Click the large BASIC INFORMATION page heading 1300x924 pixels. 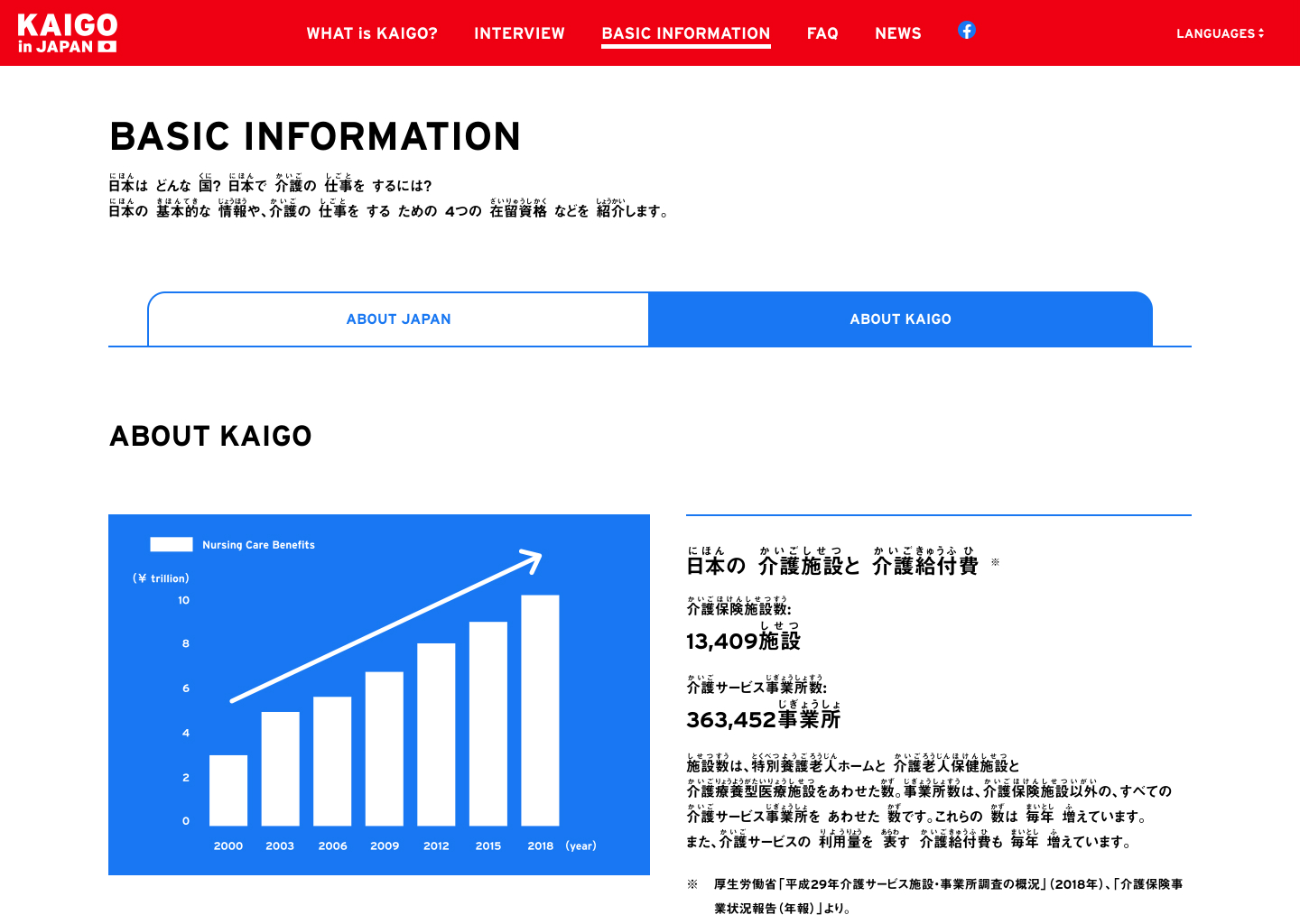[x=315, y=137]
